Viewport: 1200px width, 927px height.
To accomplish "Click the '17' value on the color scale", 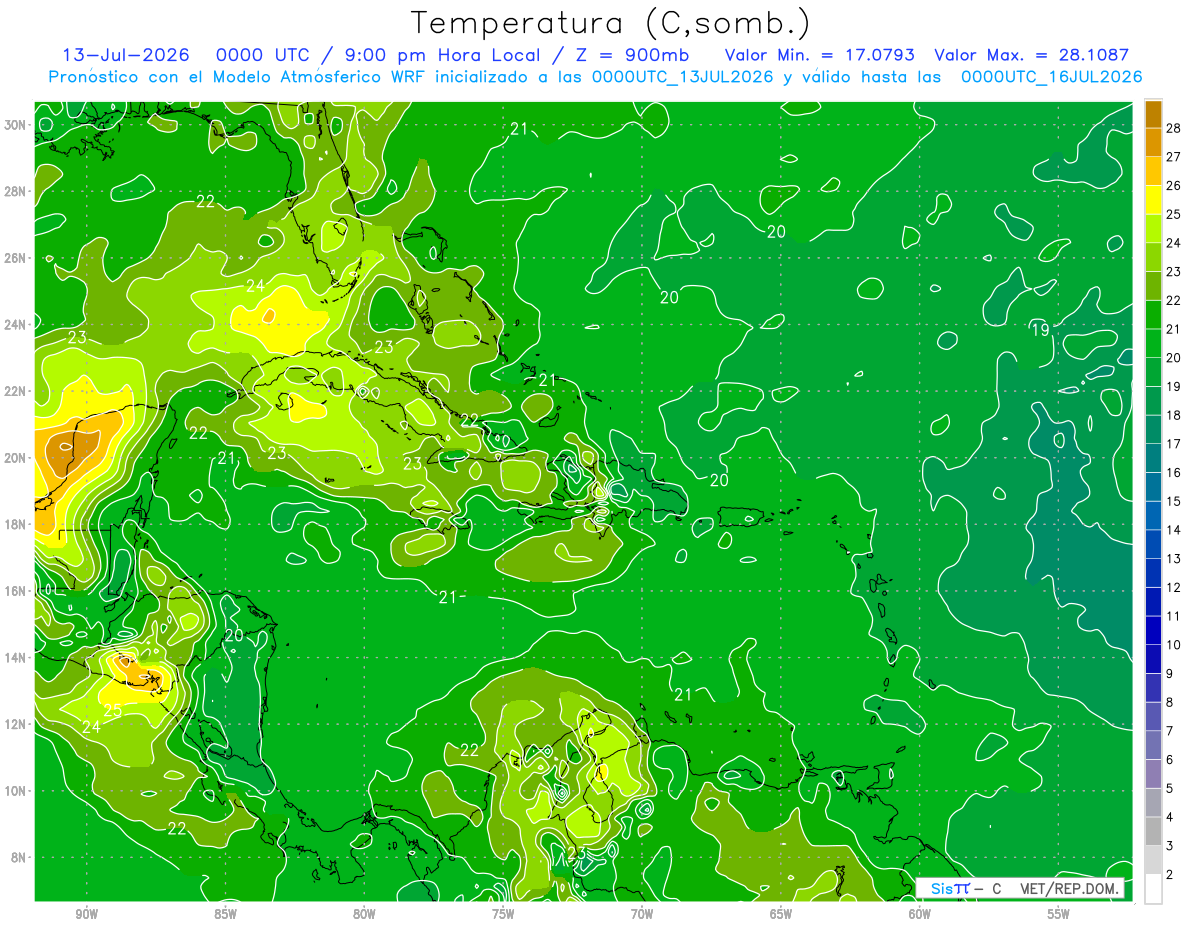I will point(1174,444).
